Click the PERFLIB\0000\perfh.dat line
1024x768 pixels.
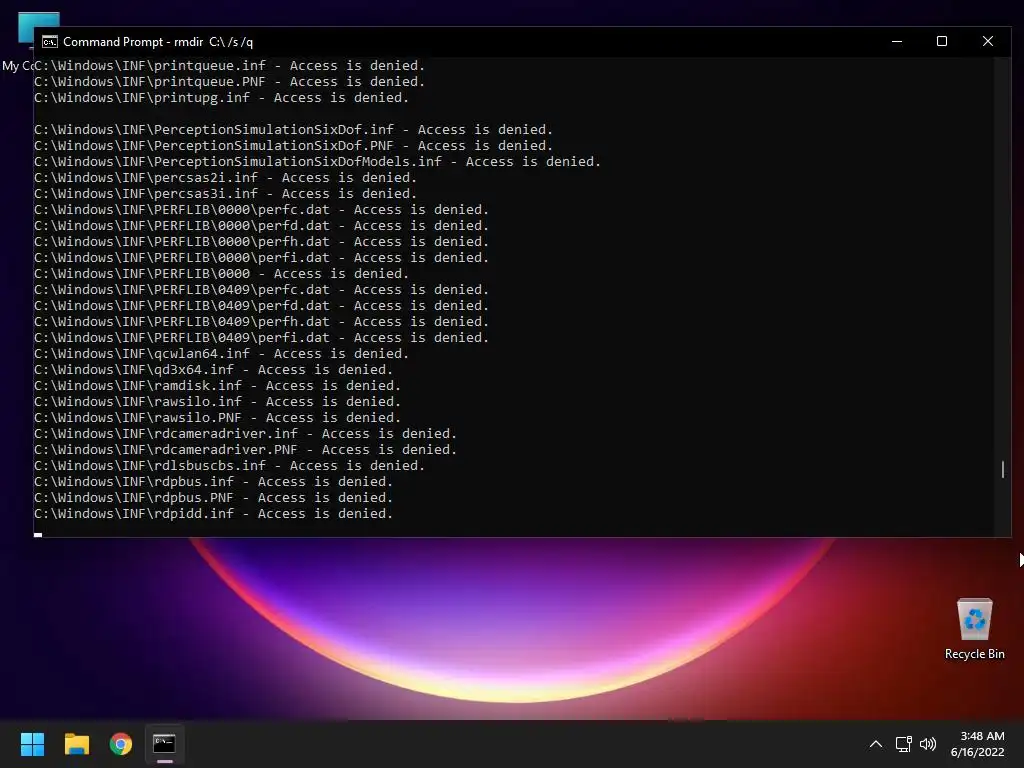click(261, 242)
